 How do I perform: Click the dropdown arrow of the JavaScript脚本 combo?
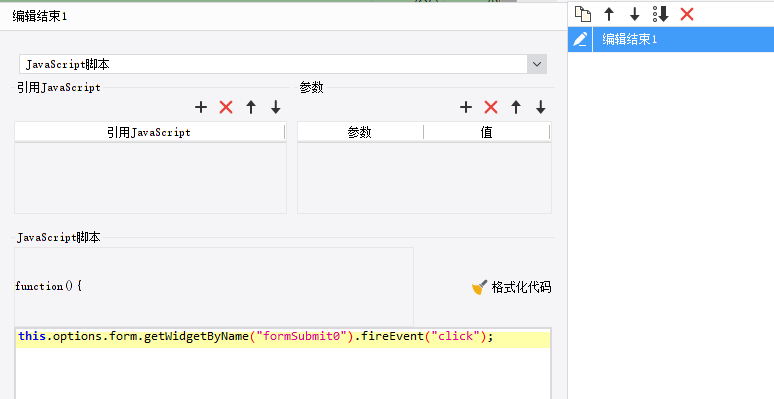click(537, 64)
